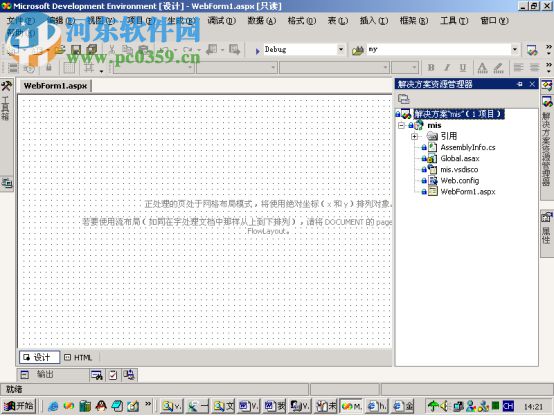Open the 表 menu
Screen dimensions: 554x416
pyautogui.click(x=337, y=21)
